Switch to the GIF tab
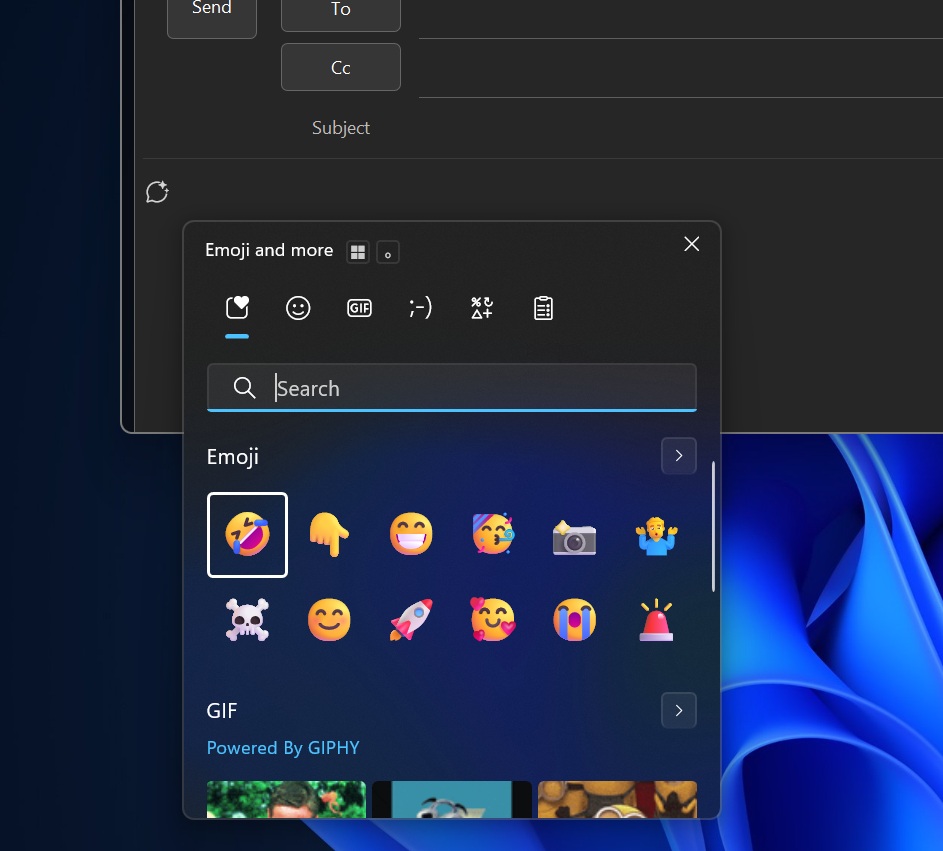 click(x=359, y=309)
